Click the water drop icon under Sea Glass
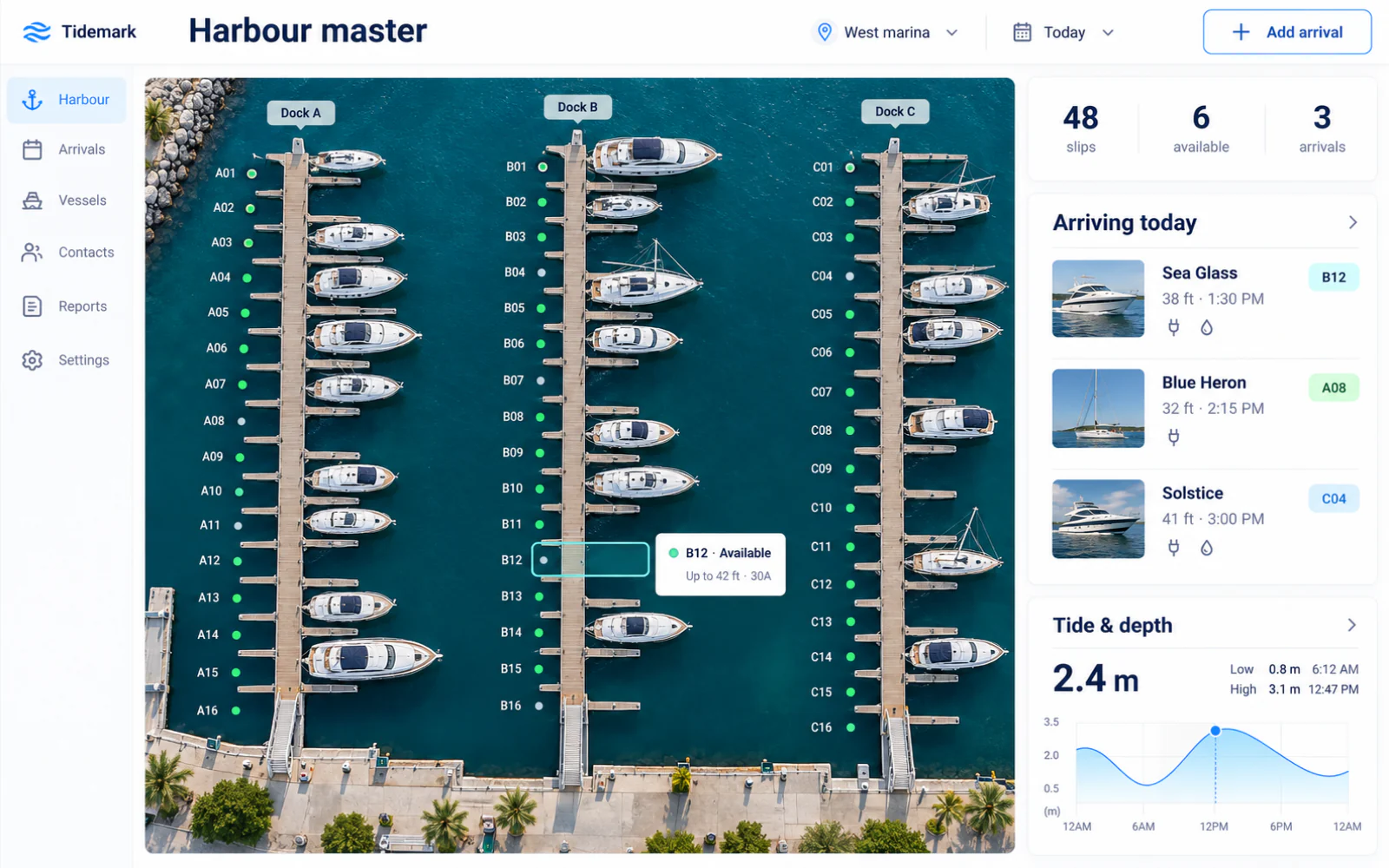 [x=1207, y=327]
